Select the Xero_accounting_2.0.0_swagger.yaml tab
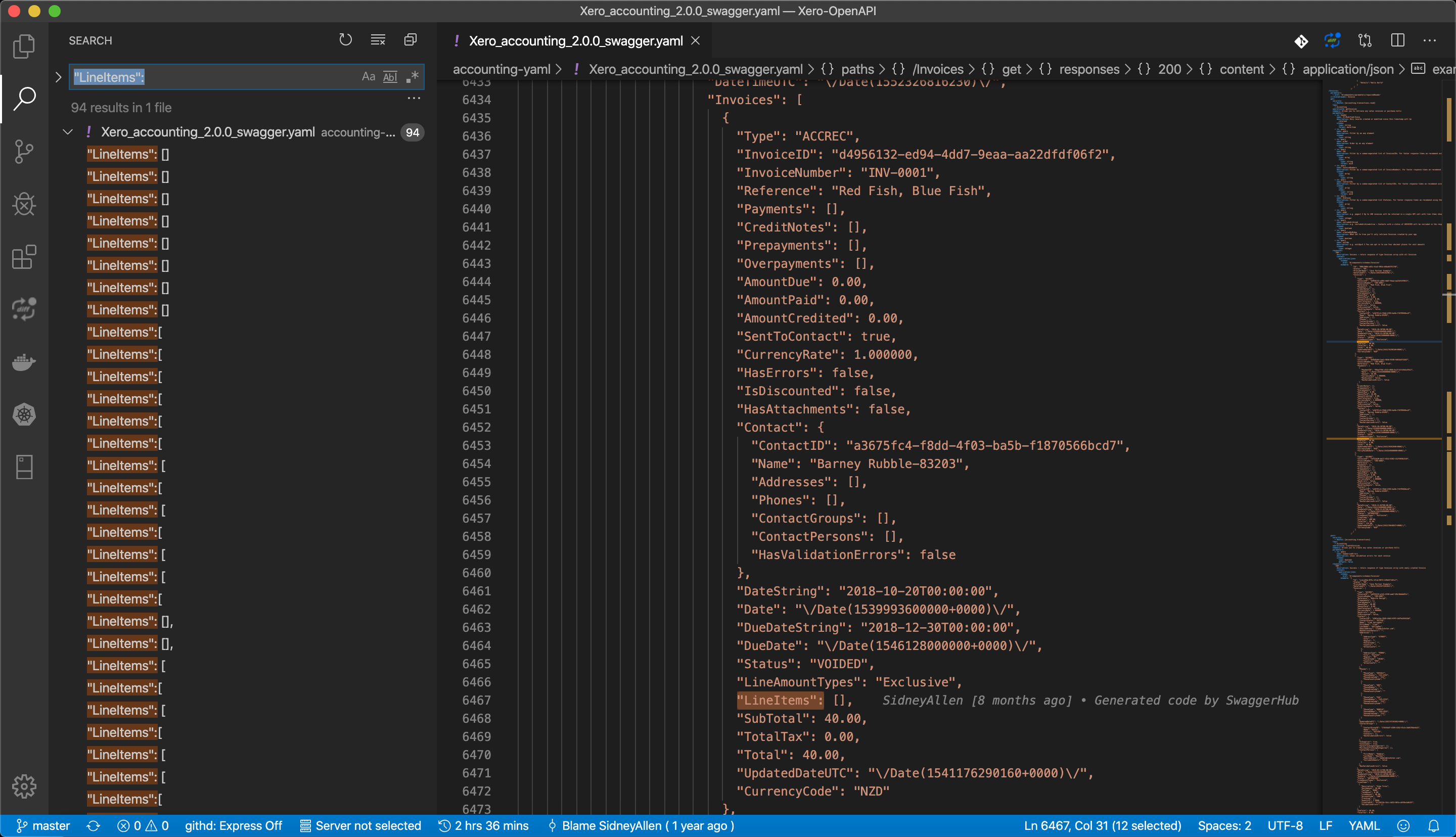1456x837 pixels. (x=575, y=40)
